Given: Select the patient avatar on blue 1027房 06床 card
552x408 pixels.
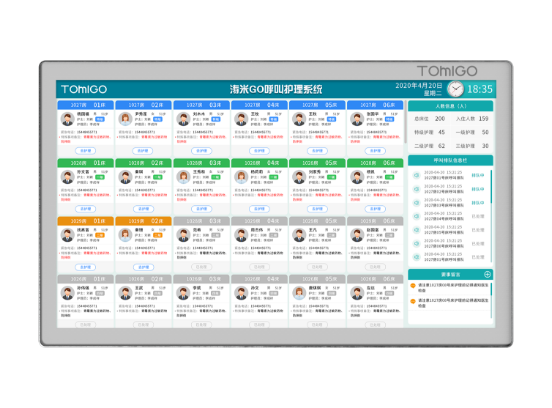Looking at the screenshot, I should coord(357,119).
